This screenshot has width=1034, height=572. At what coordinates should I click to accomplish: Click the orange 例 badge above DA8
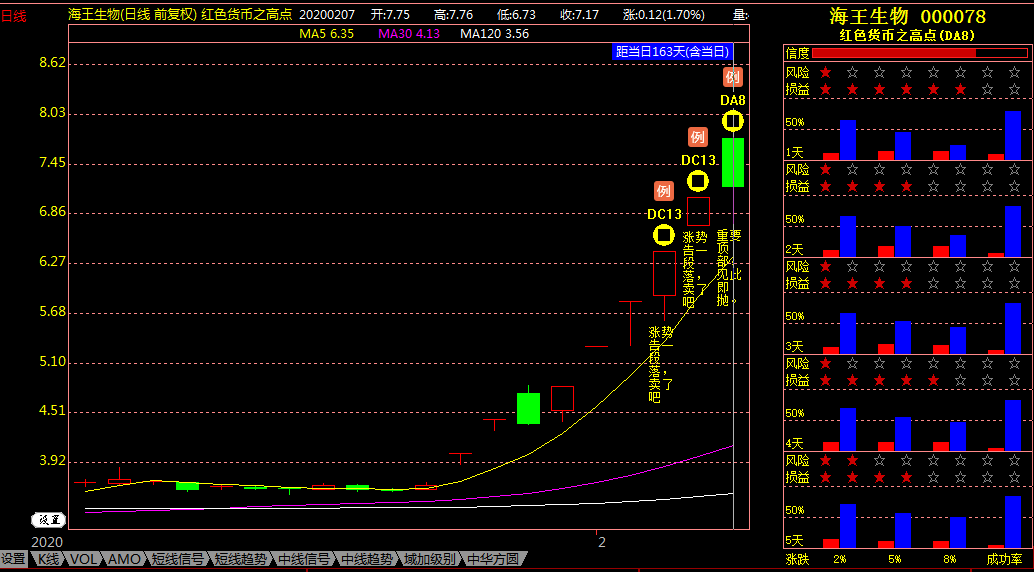coord(733,77)
